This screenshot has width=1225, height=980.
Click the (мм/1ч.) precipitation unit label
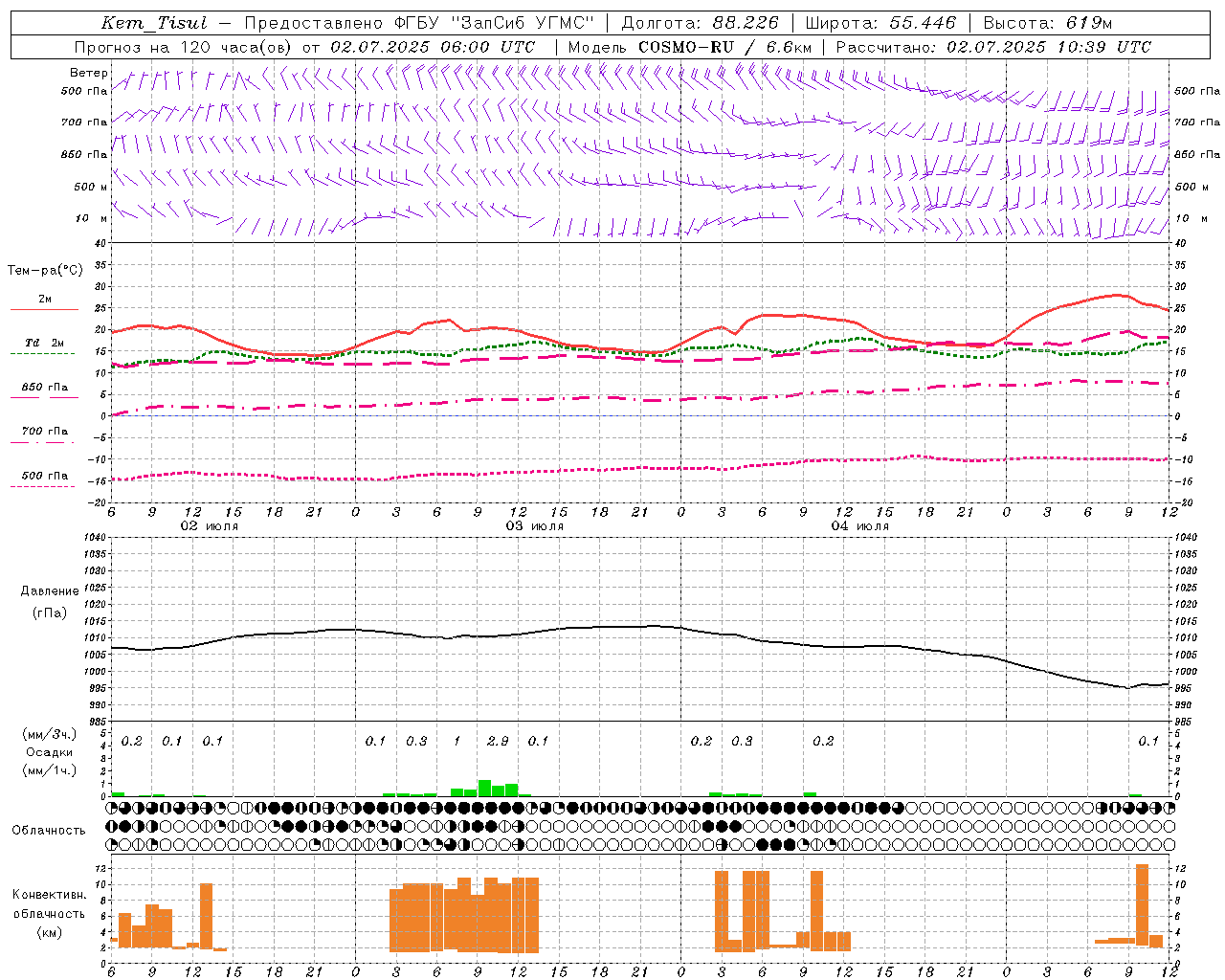[50, 769]
